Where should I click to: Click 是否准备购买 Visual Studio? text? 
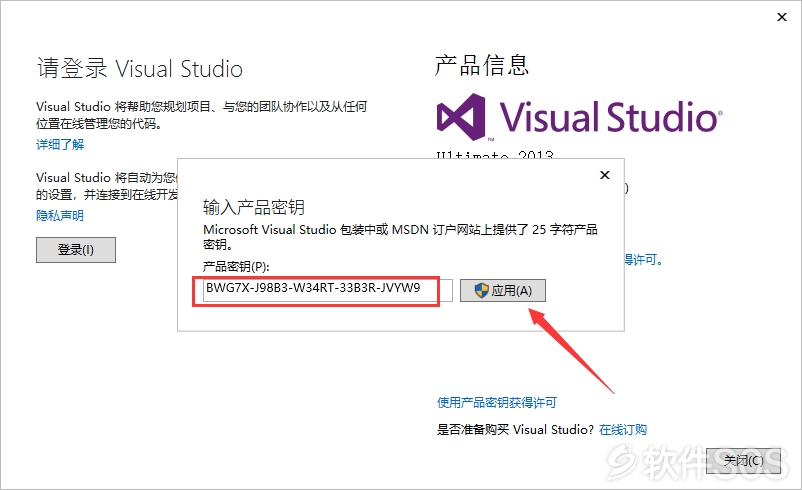[x=515, y=430]
